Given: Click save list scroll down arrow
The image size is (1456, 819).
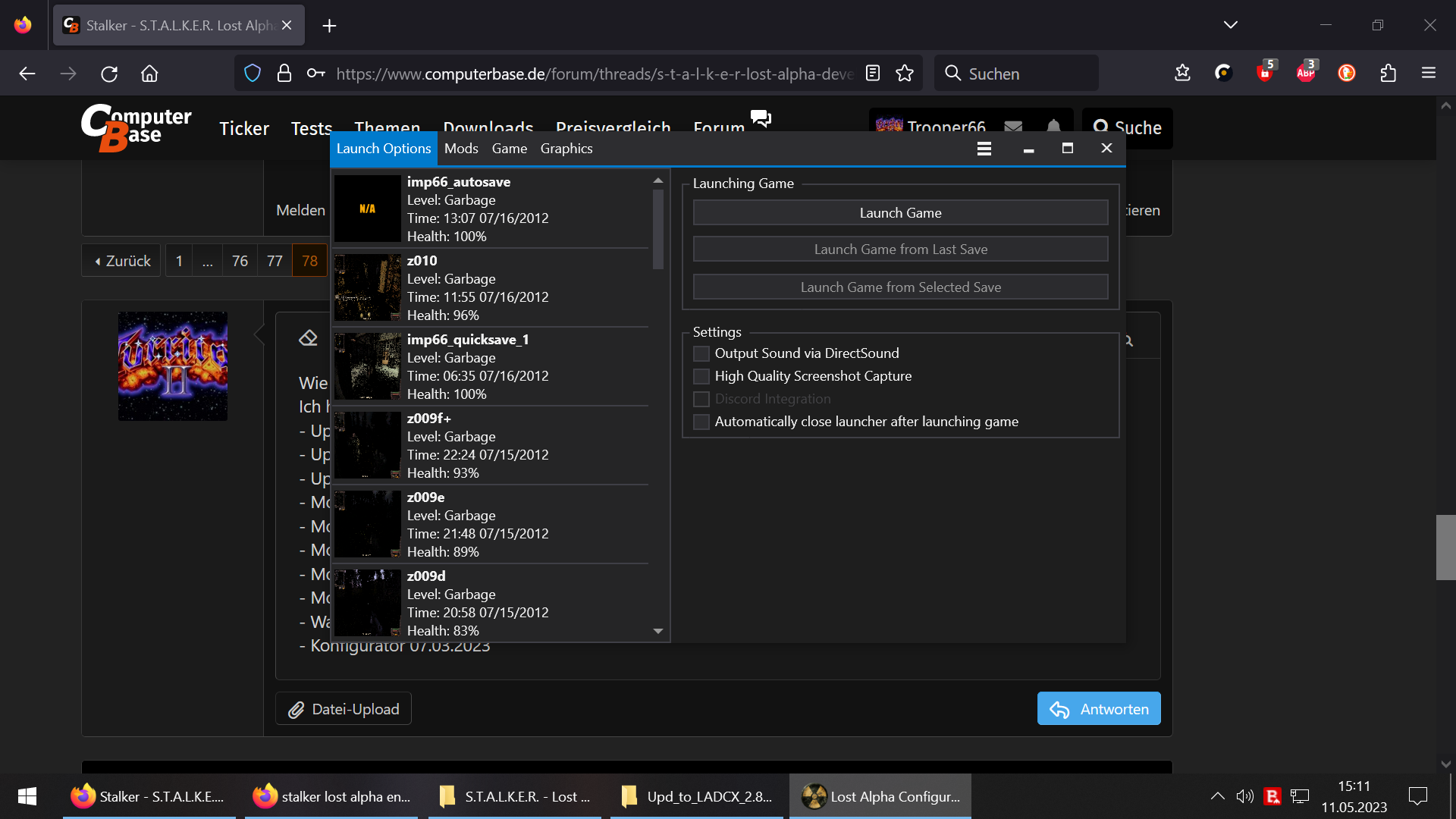Looking at the screenshot, I should coord(657,631).
